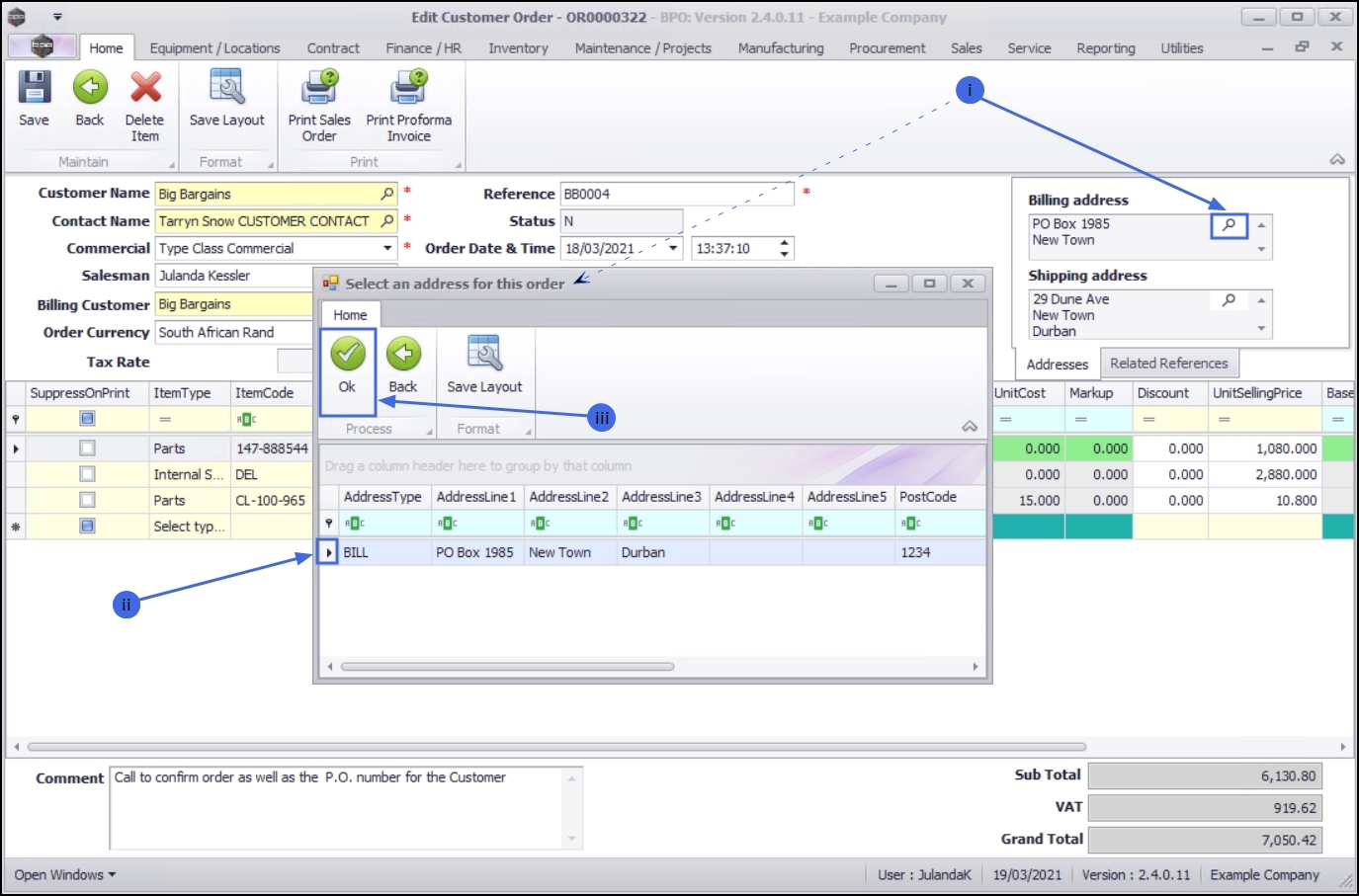Screen dimensions: 1359x896
Task: Toggle SuppressOnPrint for item 147-888544
Action: click(87, 448)
